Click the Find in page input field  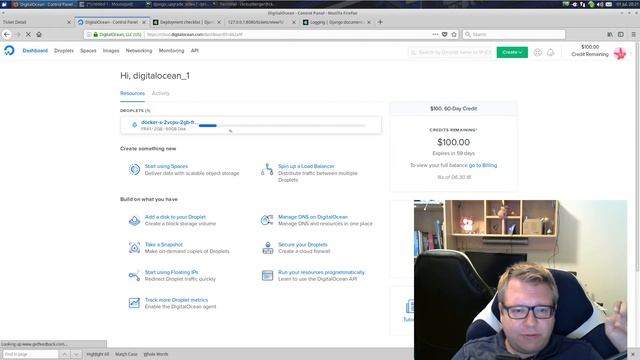(31, 354)
